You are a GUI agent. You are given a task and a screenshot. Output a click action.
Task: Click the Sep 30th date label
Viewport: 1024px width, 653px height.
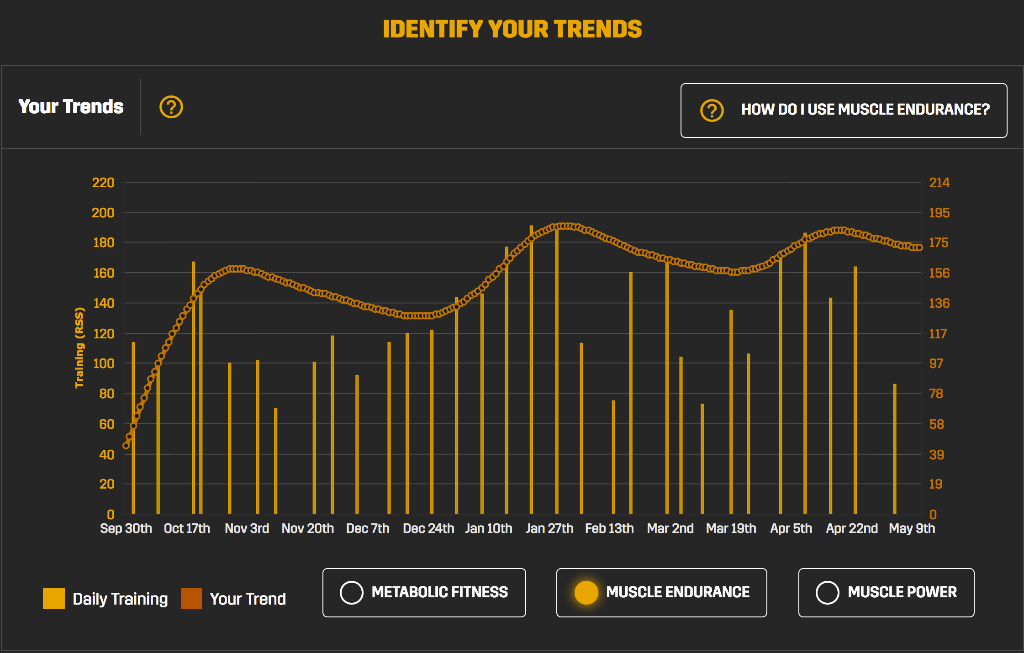click(x=125, y=528)
